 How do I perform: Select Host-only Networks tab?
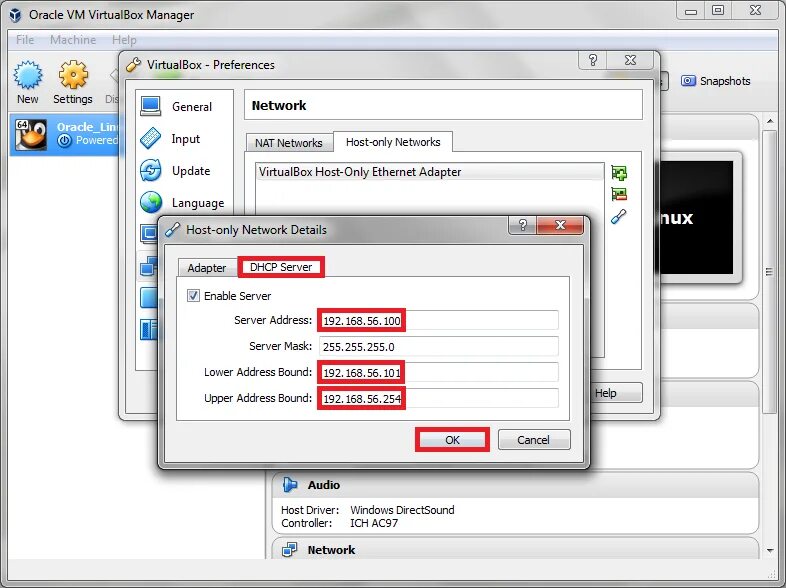pos(393,142)
